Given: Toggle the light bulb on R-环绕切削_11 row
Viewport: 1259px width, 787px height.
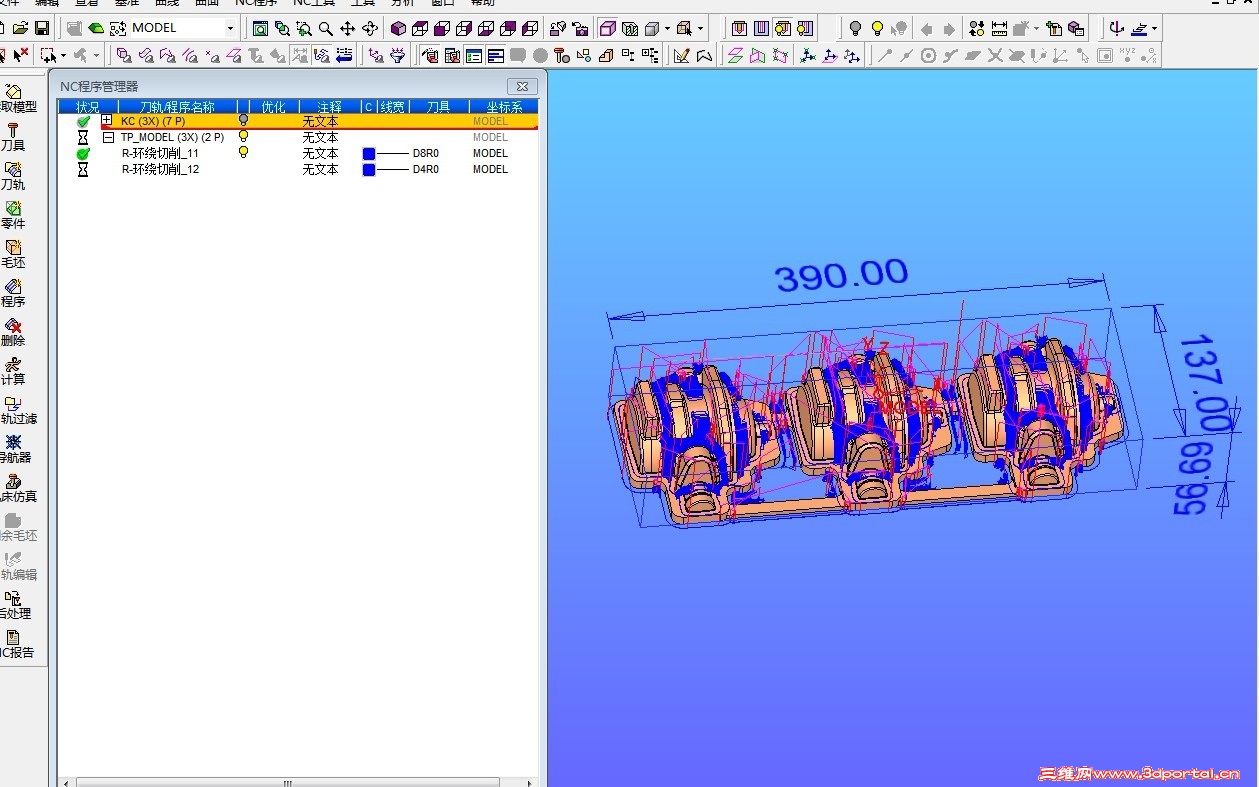Looking at the screenshot, I should click(243, 152).
